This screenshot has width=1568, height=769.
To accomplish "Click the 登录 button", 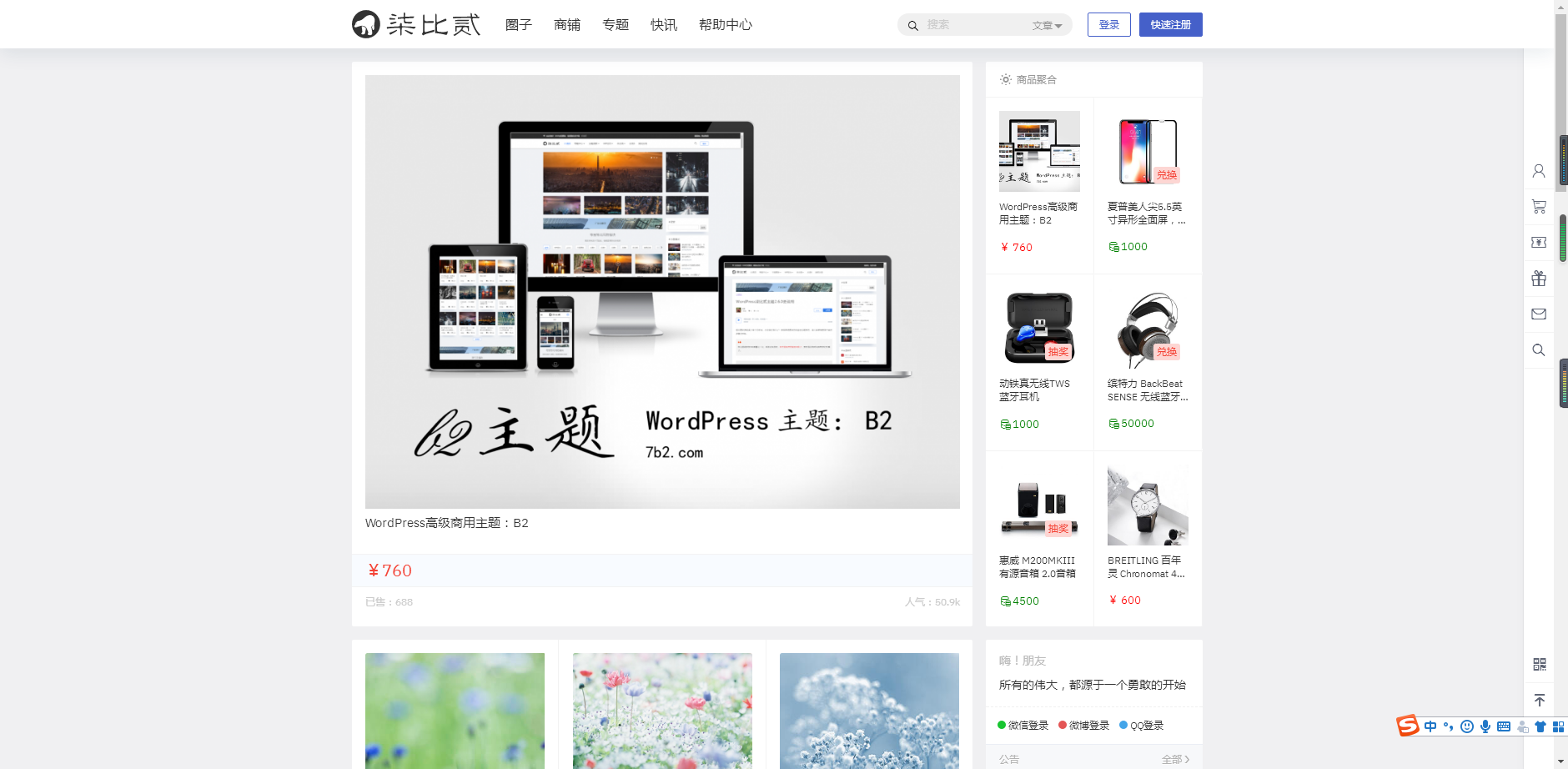I will coord(1108,25).
